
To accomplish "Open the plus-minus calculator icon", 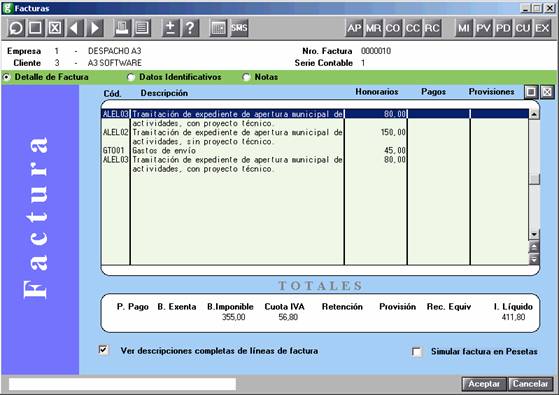I will click(x=170, y=28).
